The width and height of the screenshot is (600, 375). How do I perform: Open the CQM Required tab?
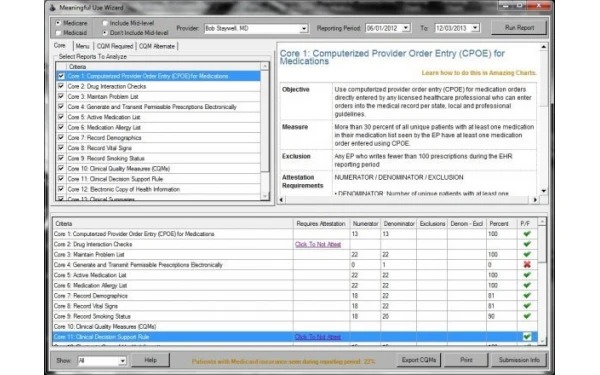115,46
